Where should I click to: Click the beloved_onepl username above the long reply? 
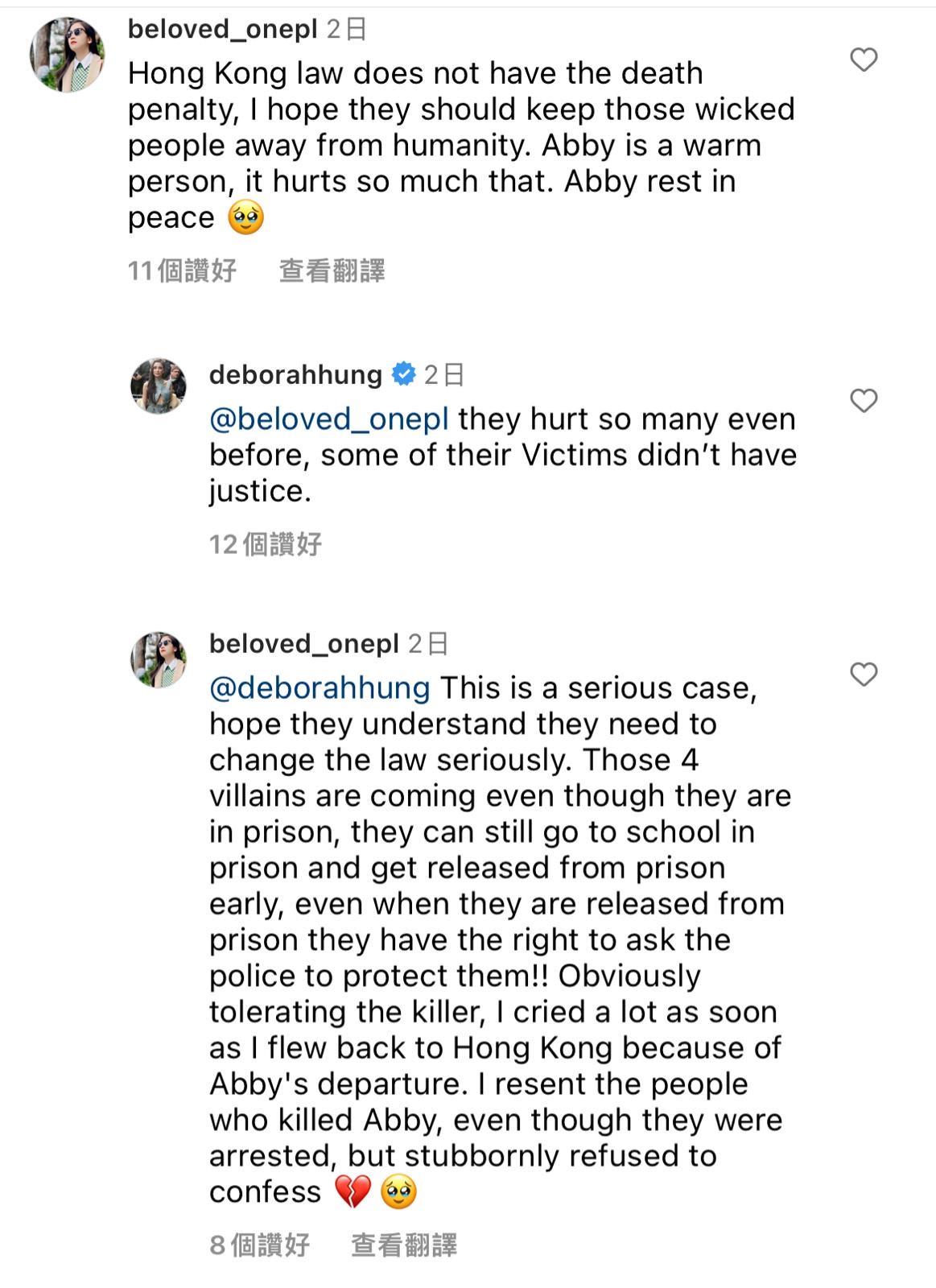pyautogui.click(x=304, y=643)
